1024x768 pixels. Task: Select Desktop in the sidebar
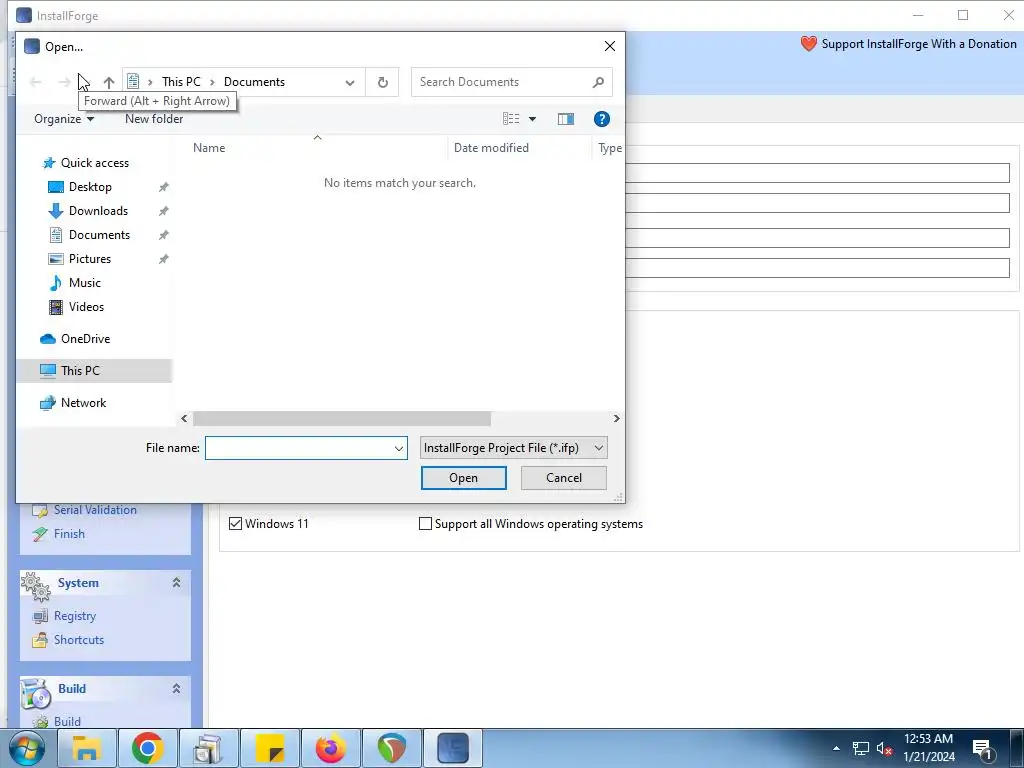90,187
